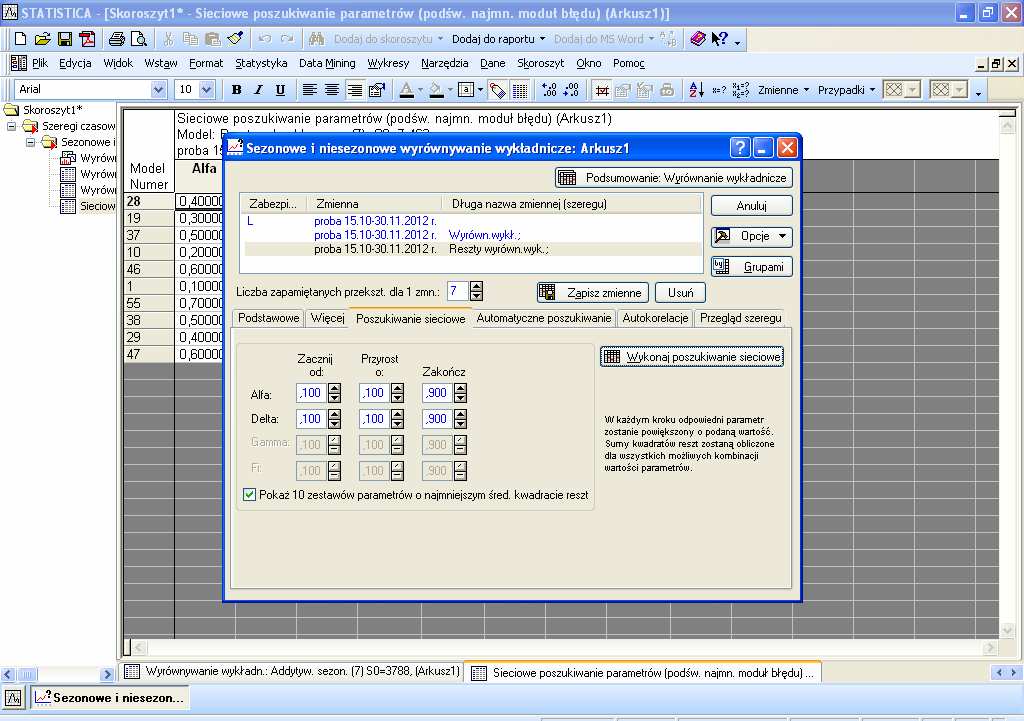Click increase decimal places icon
This screenshot has width=1024, height=721.
pos(549,90)
